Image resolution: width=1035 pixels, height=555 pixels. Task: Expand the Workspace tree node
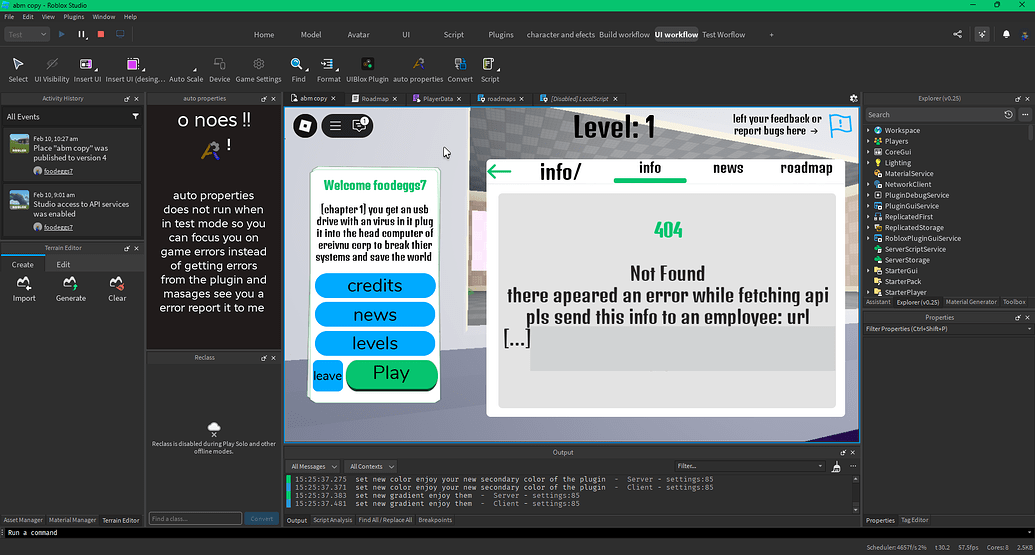[x=868, y=131]
